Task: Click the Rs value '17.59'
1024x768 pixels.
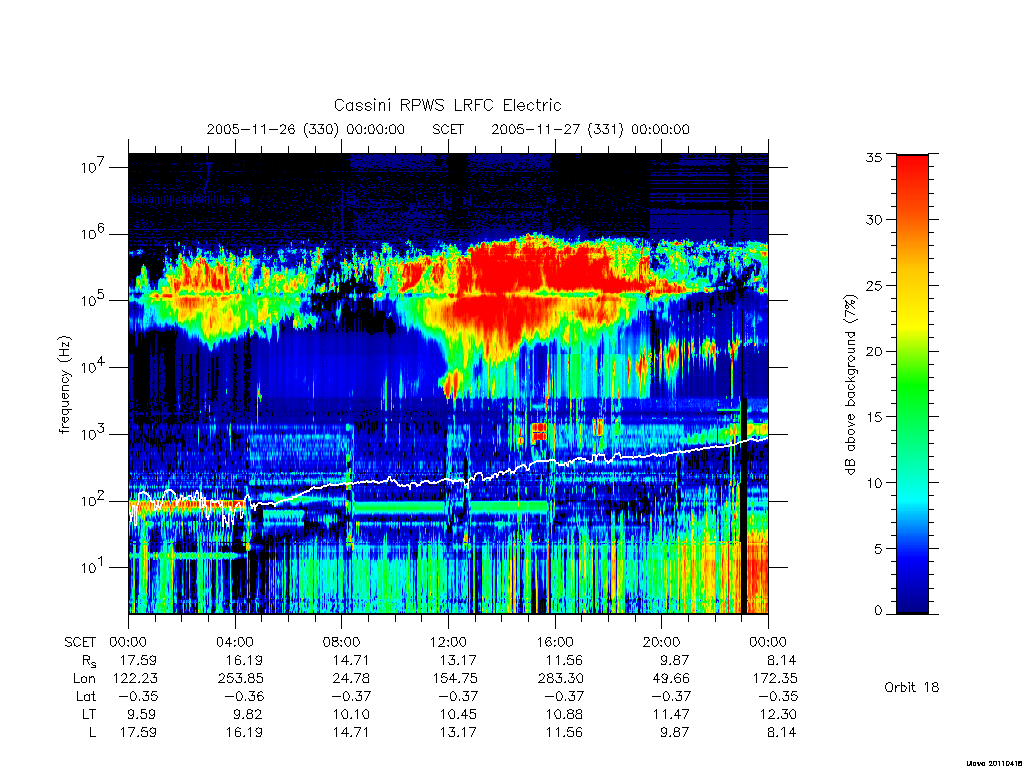Action: click(x=138, y=660)
